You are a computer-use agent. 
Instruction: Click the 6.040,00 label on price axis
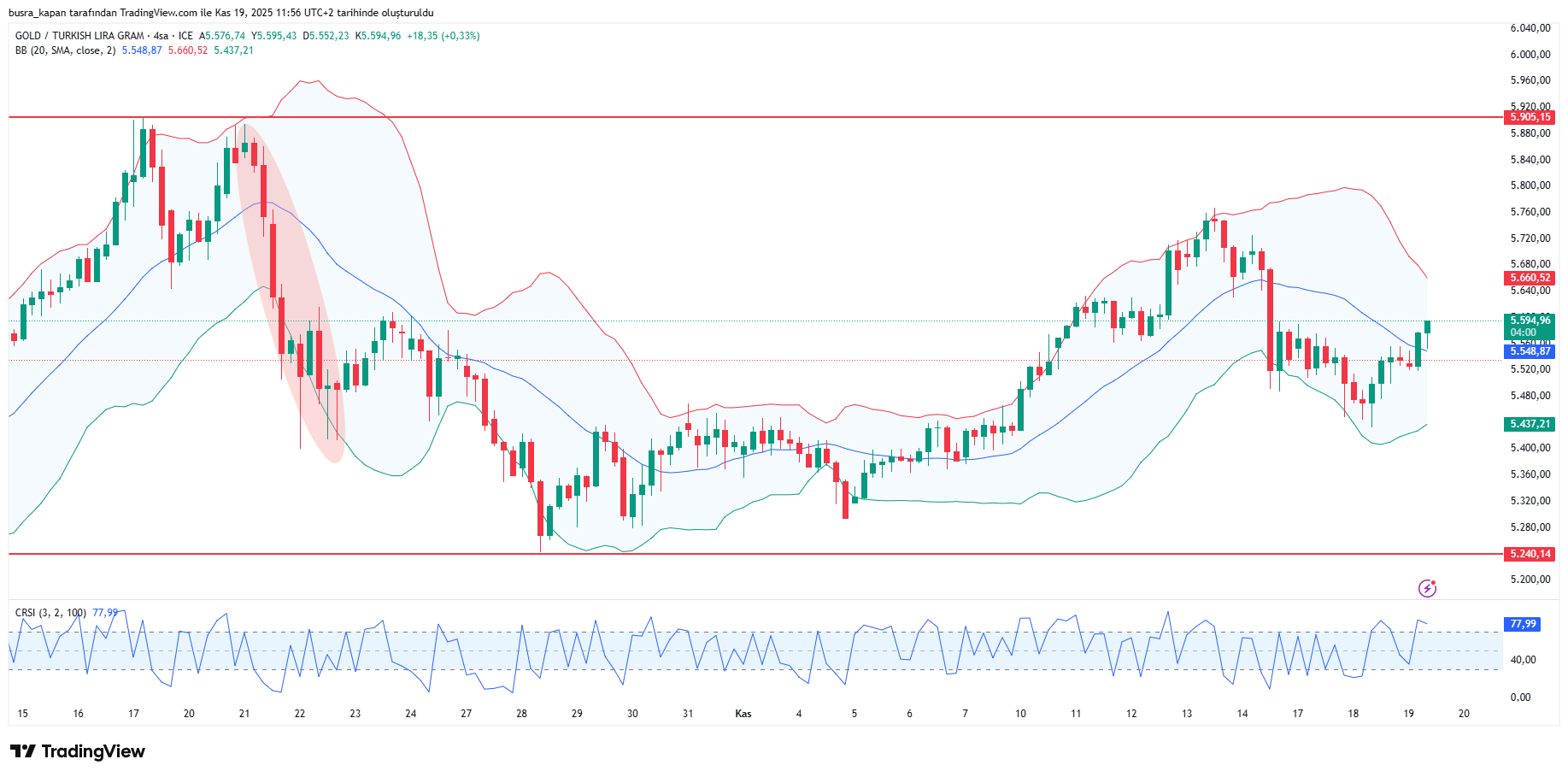pyautogui.click(x=1530, y=28)
